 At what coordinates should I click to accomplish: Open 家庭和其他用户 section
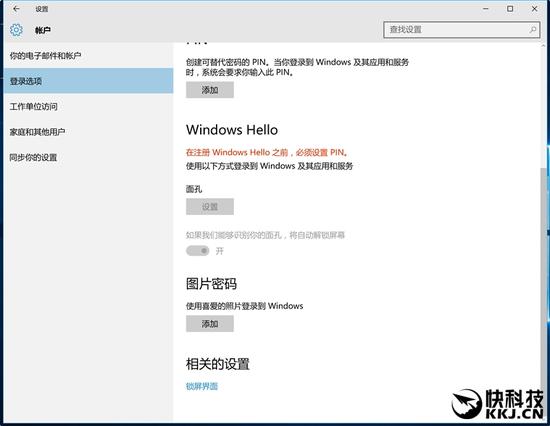coord(88,132)
